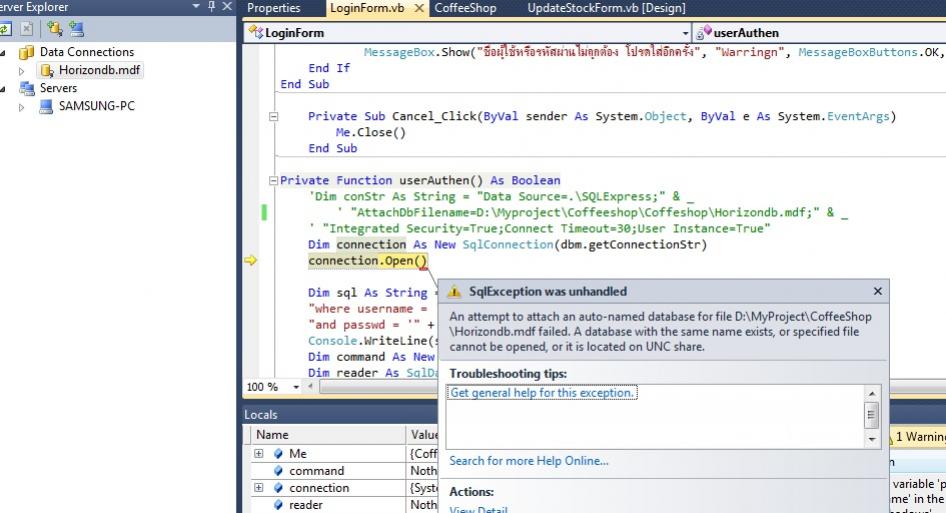Expand the Horizondb.mdf node
This screenshot has width=946, height=513.
click(22, 71)
